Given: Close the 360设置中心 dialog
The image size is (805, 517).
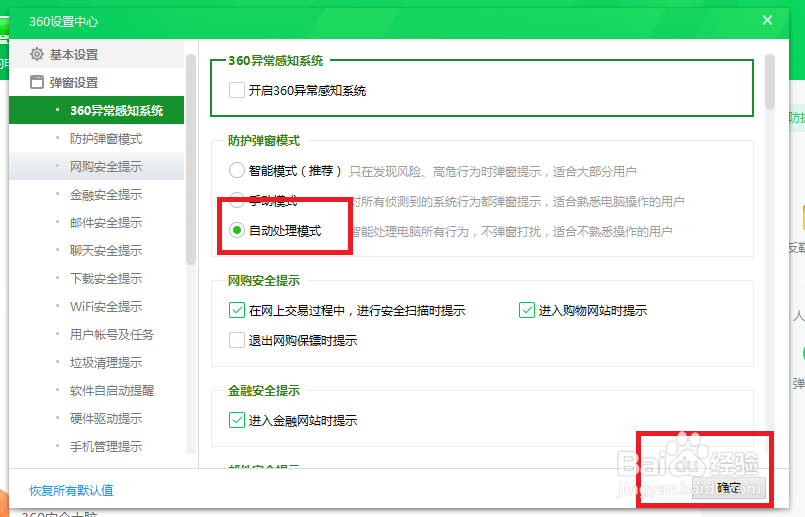Looking at the screenshot, I should tap(767, 21).
